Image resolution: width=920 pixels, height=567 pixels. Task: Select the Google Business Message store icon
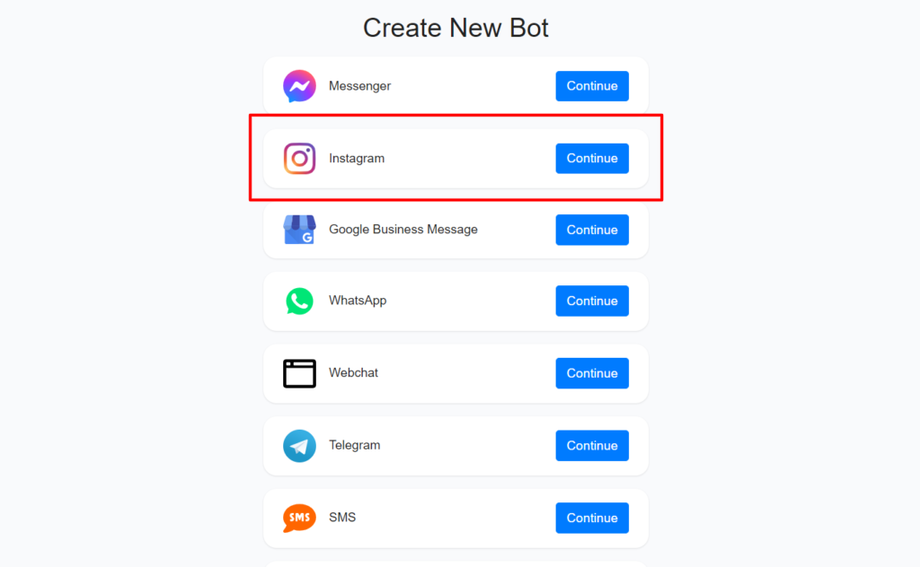tap(299, 230)
